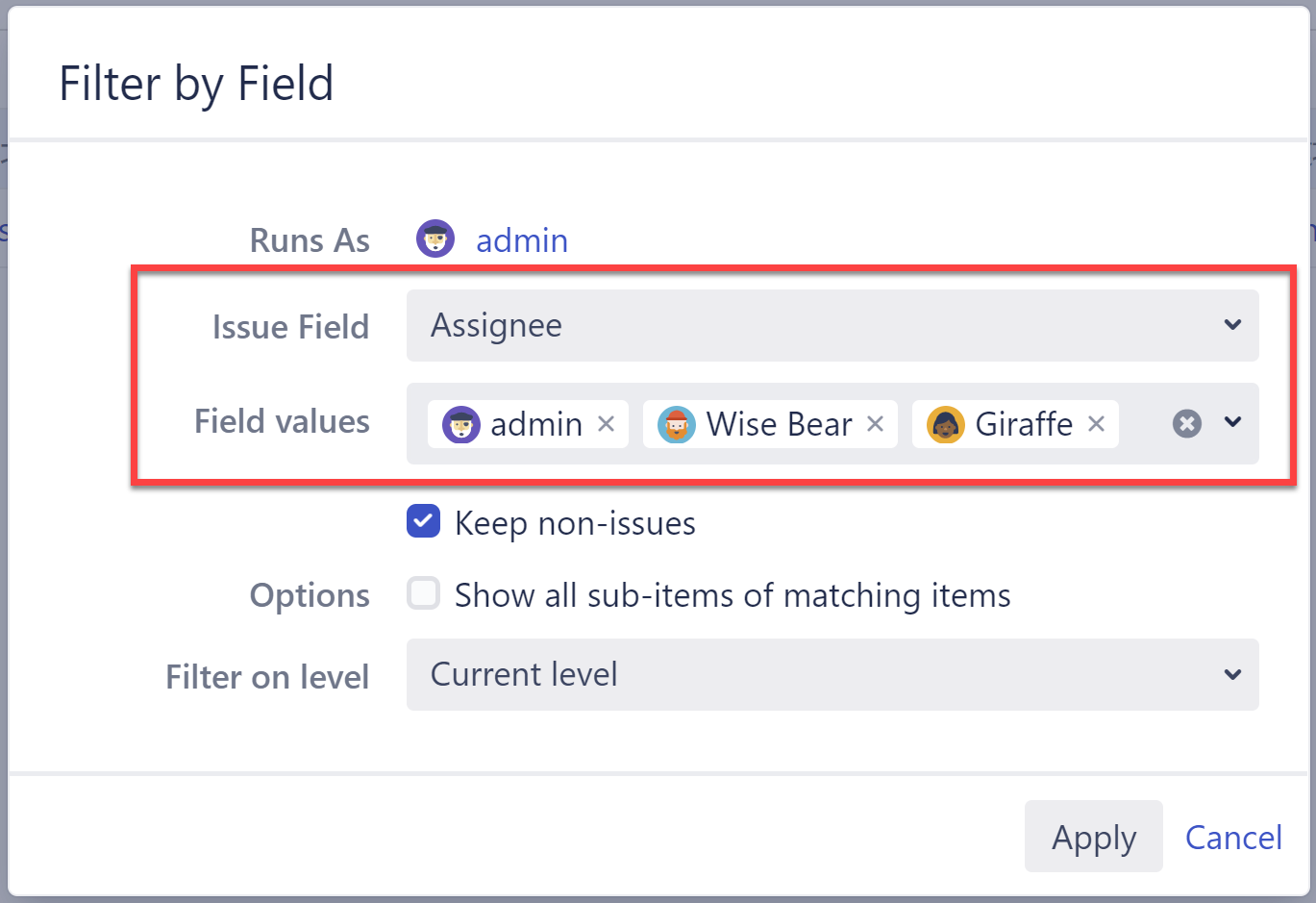This screenshot has width=1316, height=903.
Task: Click the Apply button
Action: (1093, 837)
